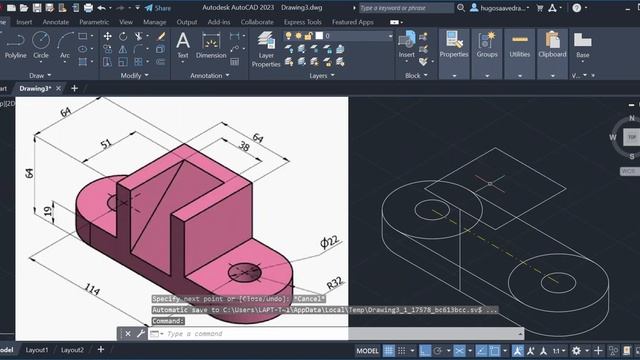
Task: Toggle drawing grid display in status bar
Action: point(389,351)
